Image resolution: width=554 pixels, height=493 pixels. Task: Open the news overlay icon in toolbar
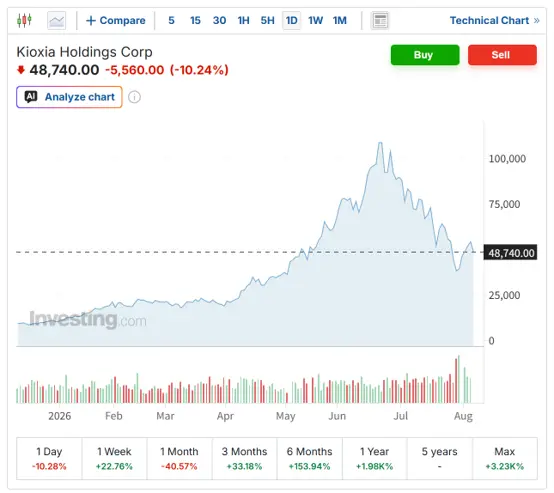click(380, 20)
